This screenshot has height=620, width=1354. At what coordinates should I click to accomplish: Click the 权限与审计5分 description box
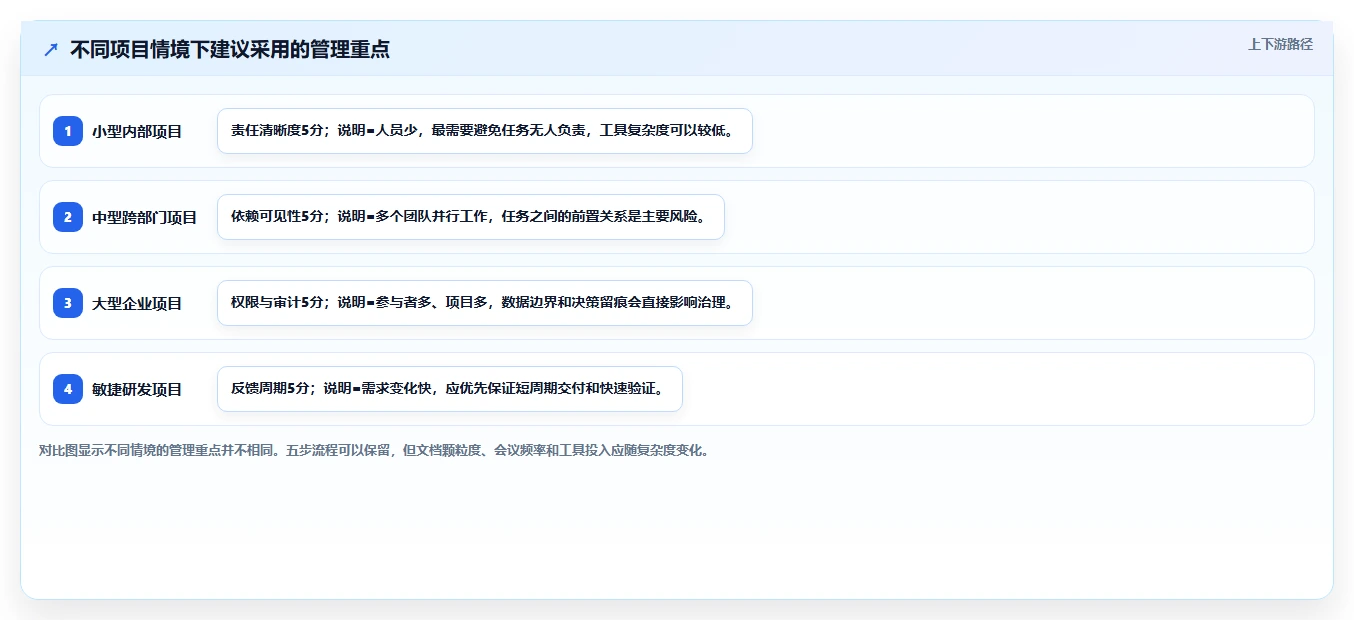[x=485, y=303]
